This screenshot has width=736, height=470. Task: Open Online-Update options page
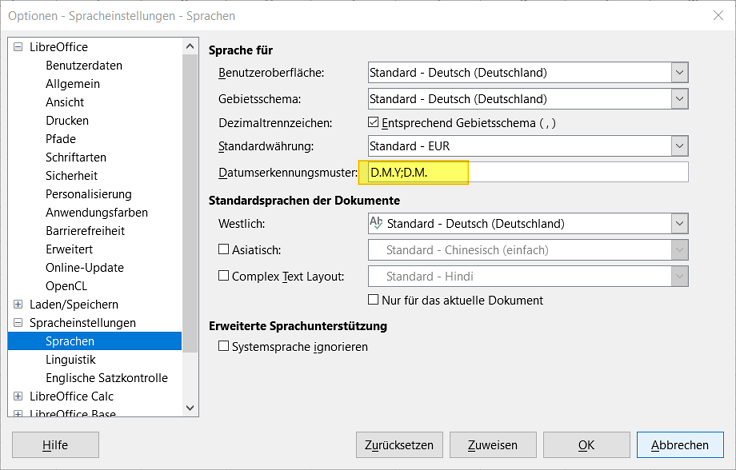tap(84, 268)
